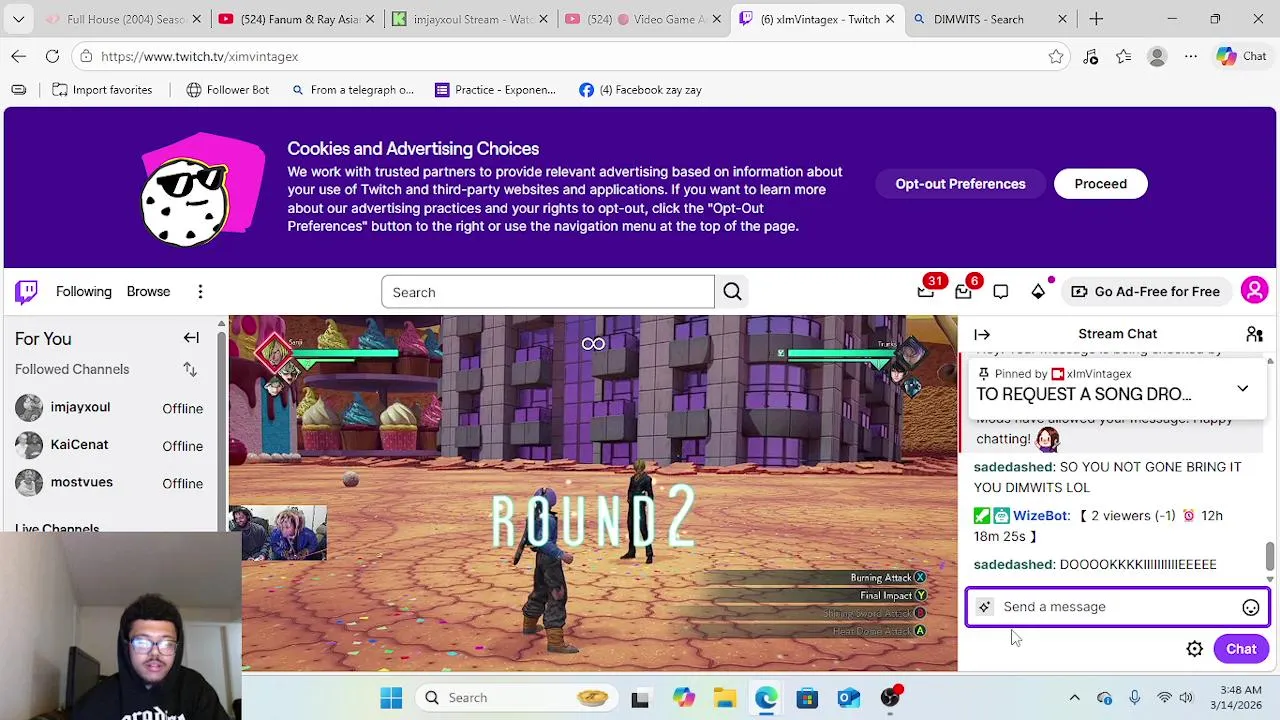The height and width of the screenshot is (720, 1280).
Task: Open Practice - Exponen bookmark
Action: (495, 90)
